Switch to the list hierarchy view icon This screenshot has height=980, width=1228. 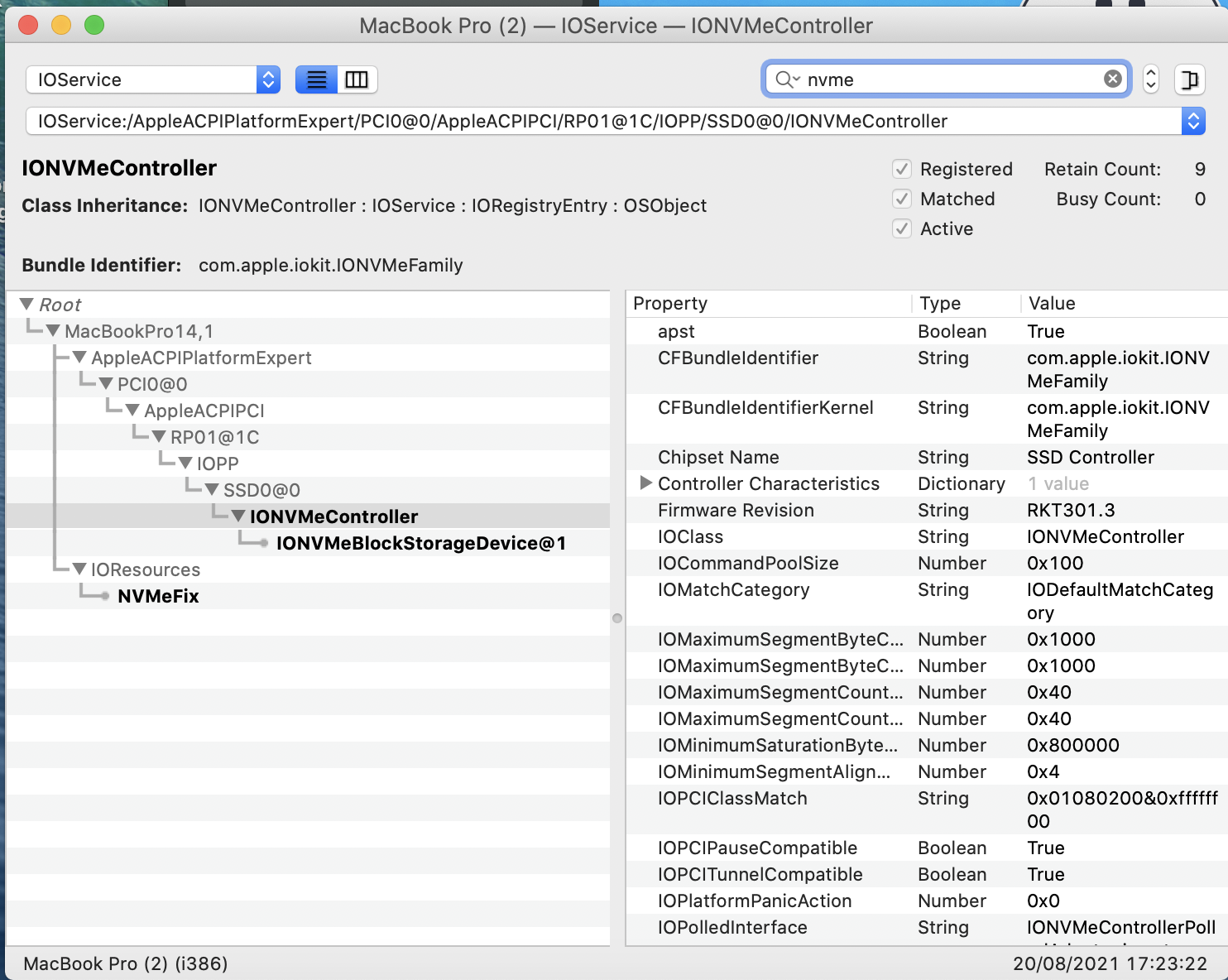(x=316, y=79)
